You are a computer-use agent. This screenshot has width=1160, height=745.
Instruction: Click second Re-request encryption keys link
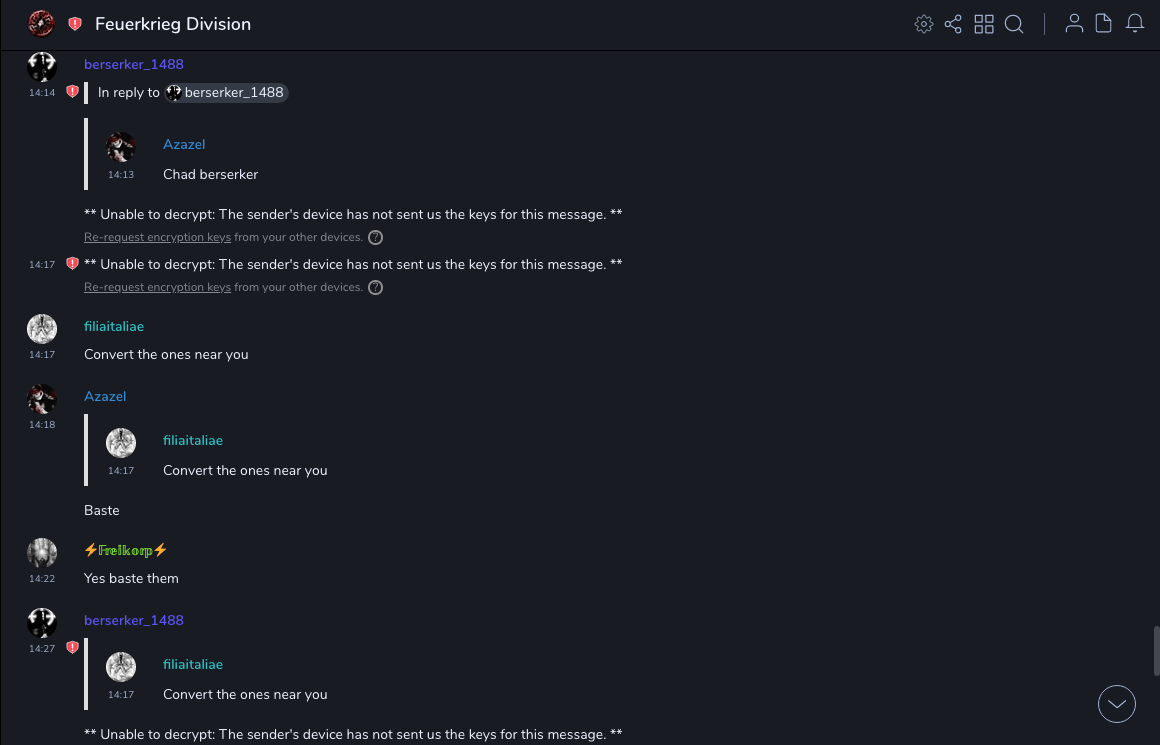point(157,287)
